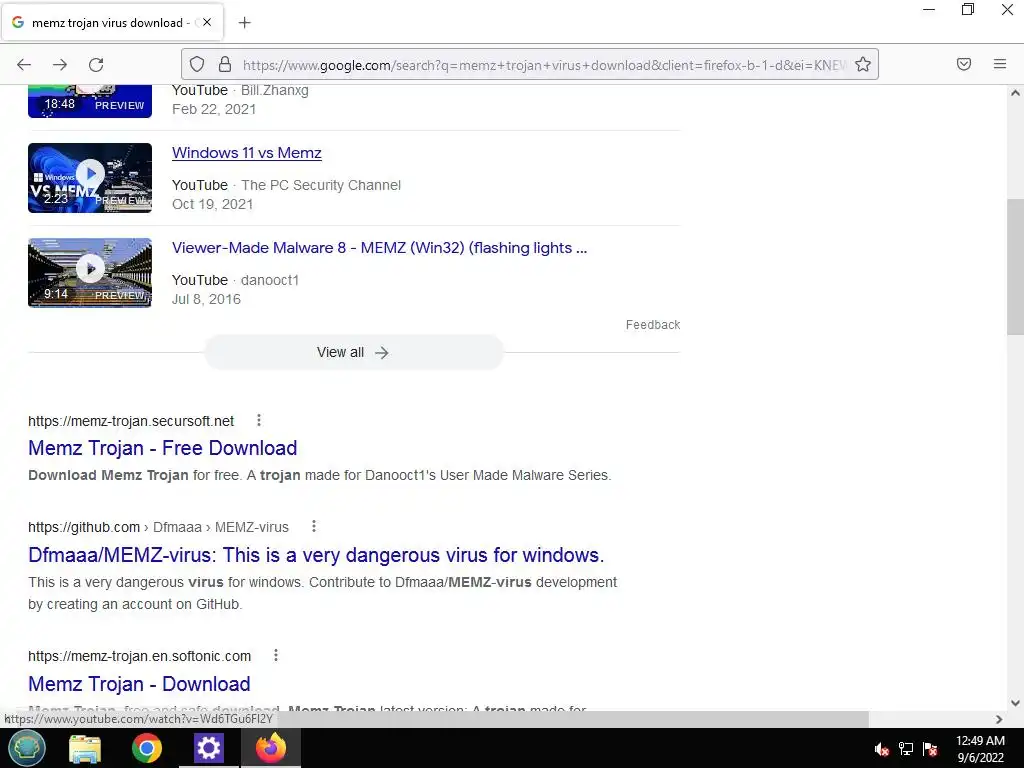
Task: Open Viewer-Made Malware 8 - MEMZ link
Action: (379, 248)
